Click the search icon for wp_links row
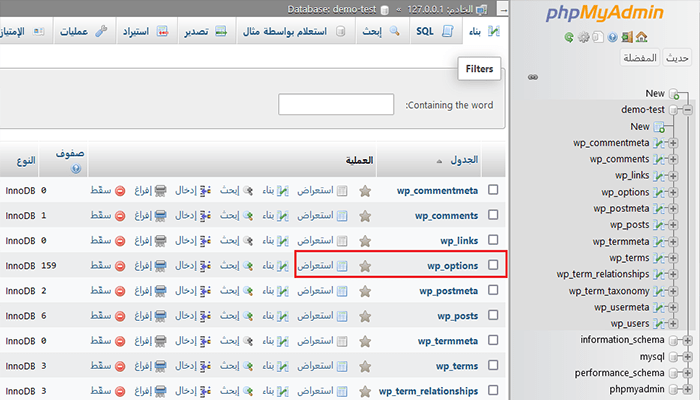 pyautogui.click(x=248, y=241)
